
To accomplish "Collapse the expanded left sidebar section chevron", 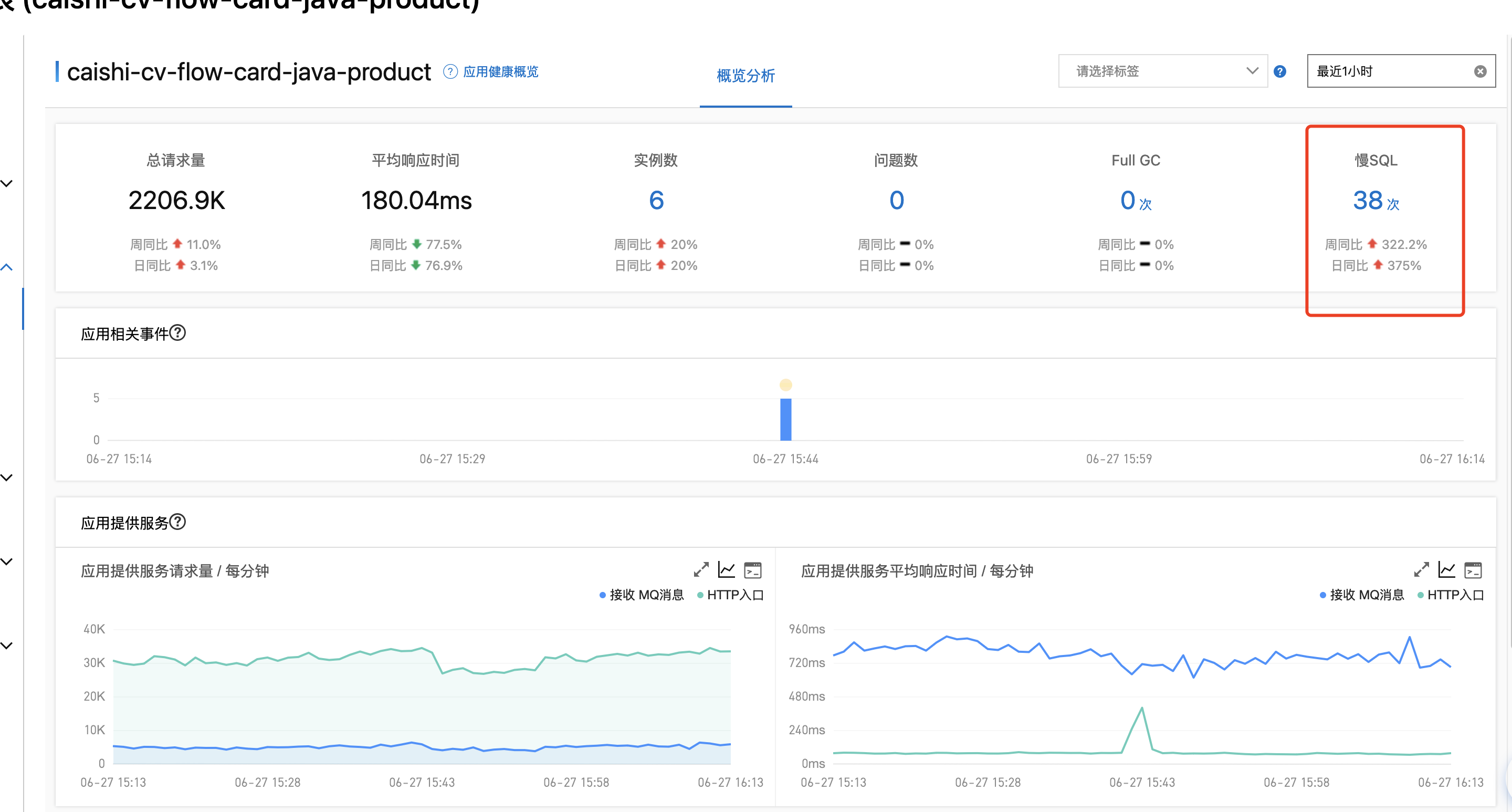I will click(7, 267).
